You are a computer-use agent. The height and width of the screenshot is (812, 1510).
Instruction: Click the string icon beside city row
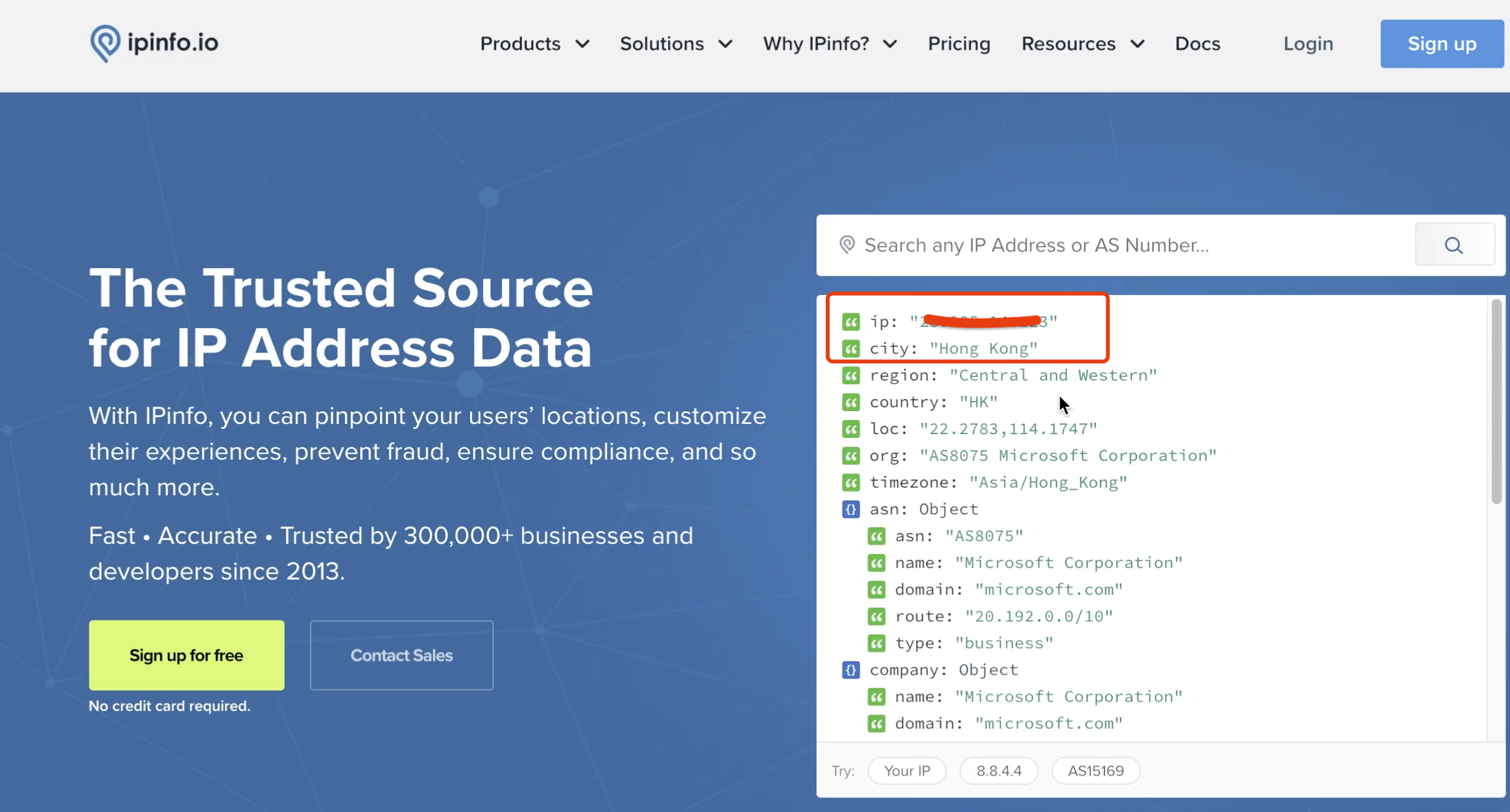851,349
